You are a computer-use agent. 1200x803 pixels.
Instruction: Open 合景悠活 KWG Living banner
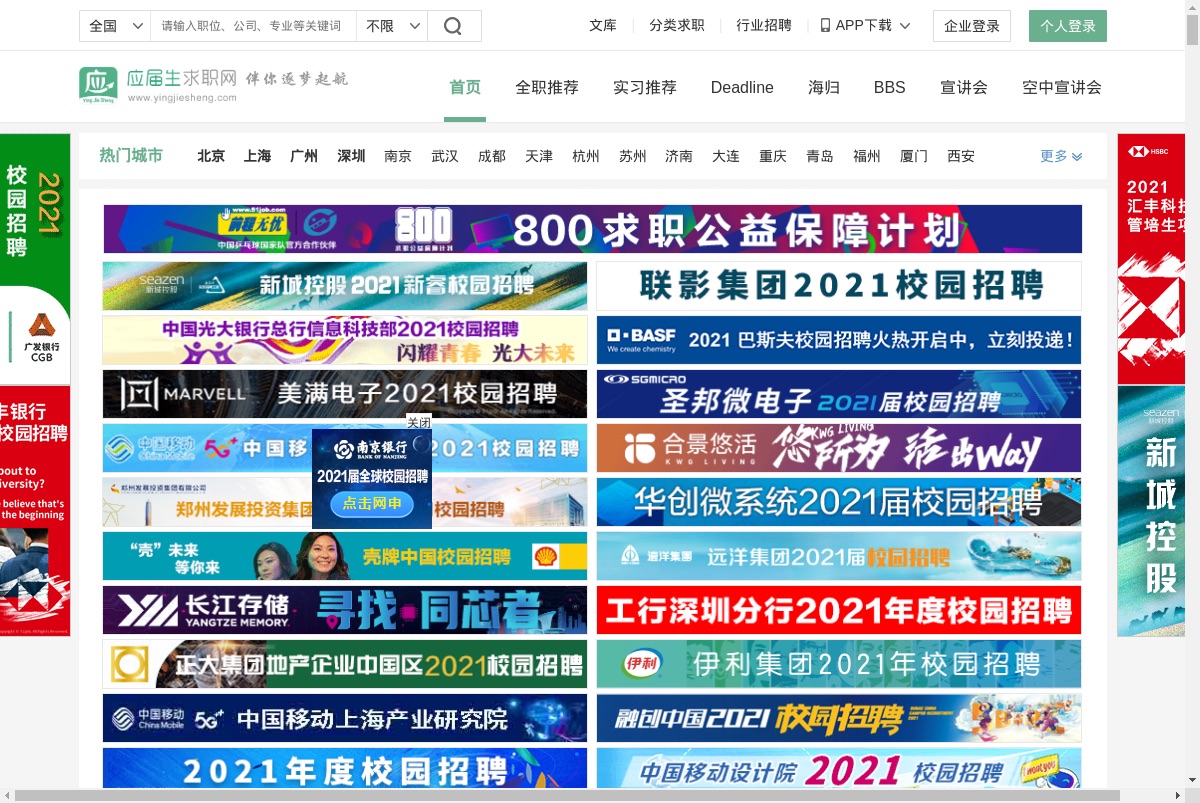click(x=839, y=448)
